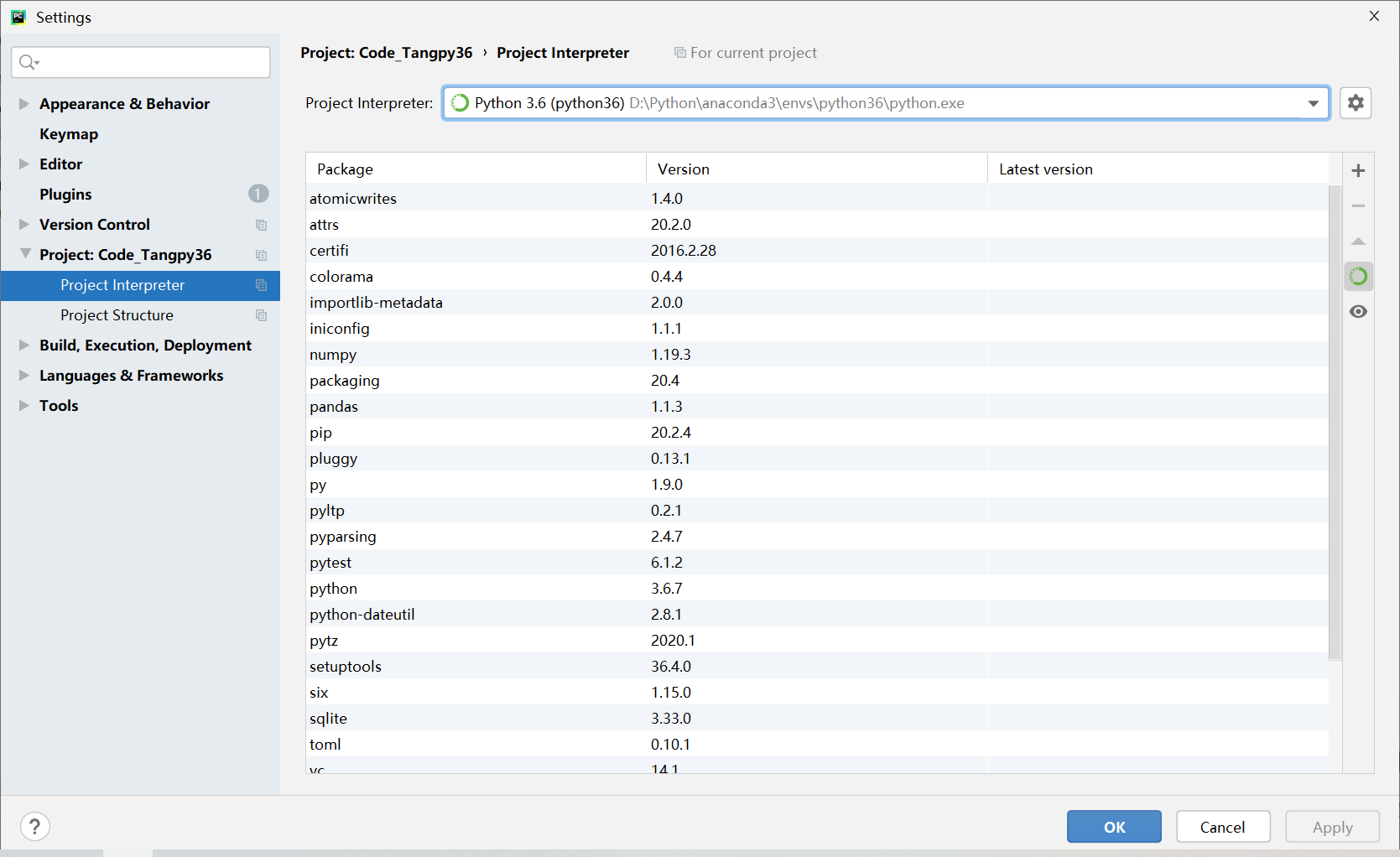Click the Plugins update badge showing 1
The height and width of the screenshot is (857, 1400).
click(258, 194)
